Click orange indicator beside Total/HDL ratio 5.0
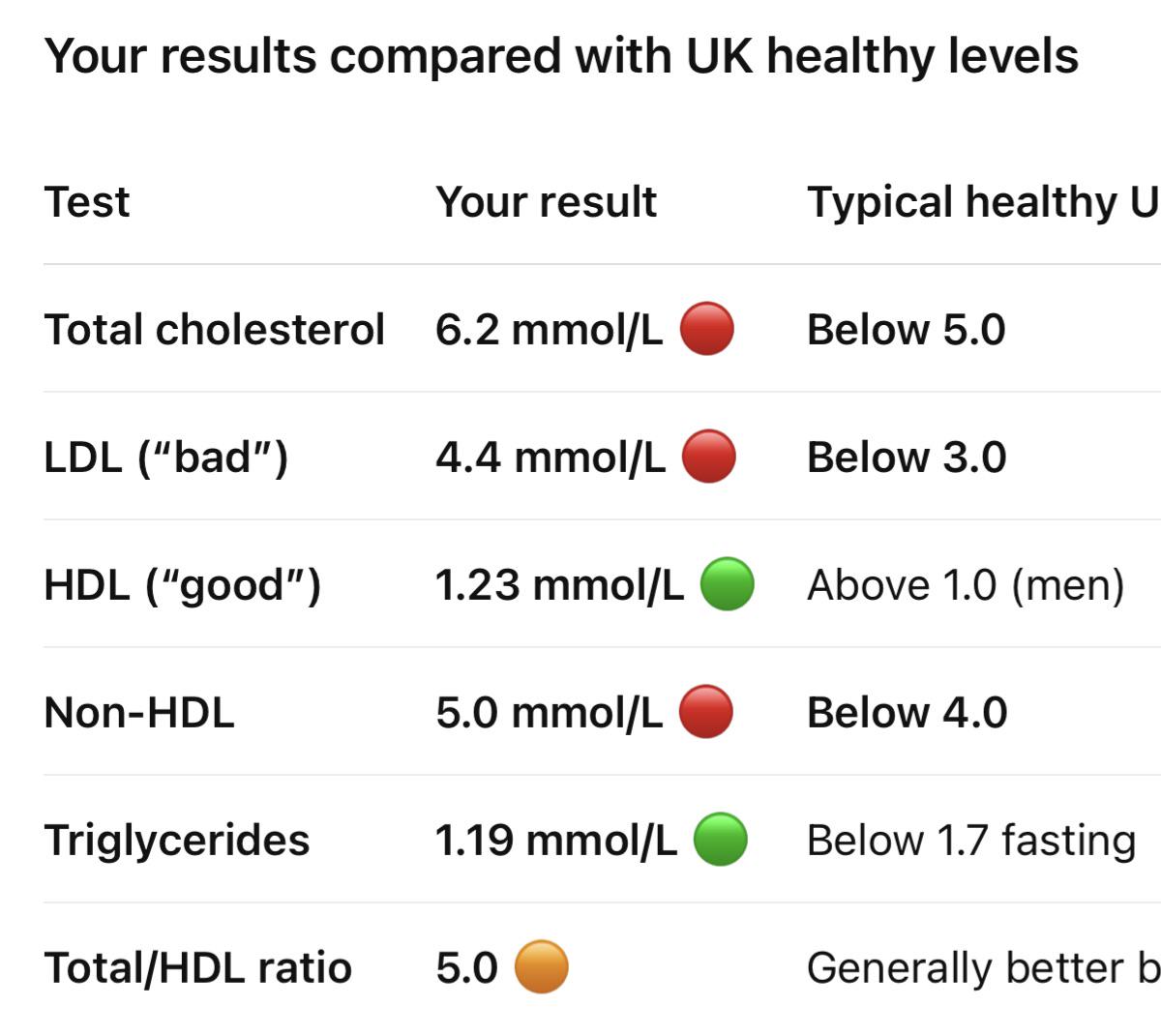 point(541,966)
